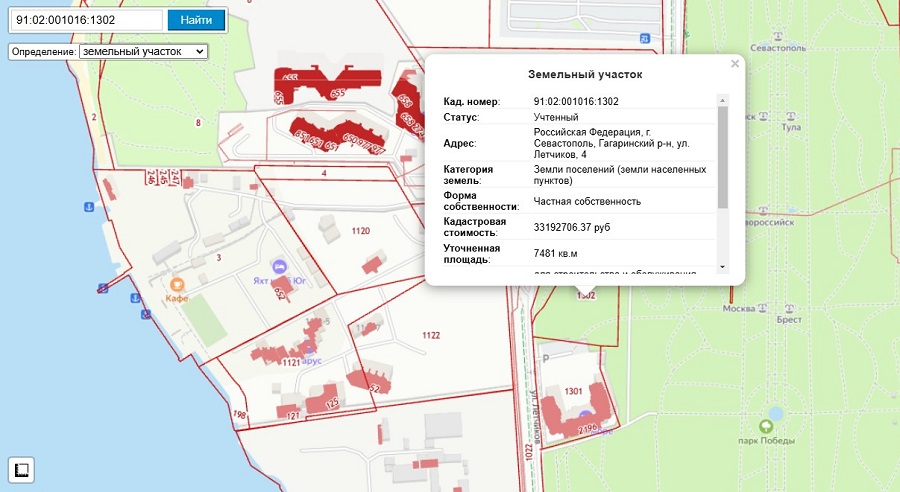This screenshot has height=492, width=900.
Task: Click the northernmost anchor icon on the coast
Action: pyautogui.click(x=88, y=206)
